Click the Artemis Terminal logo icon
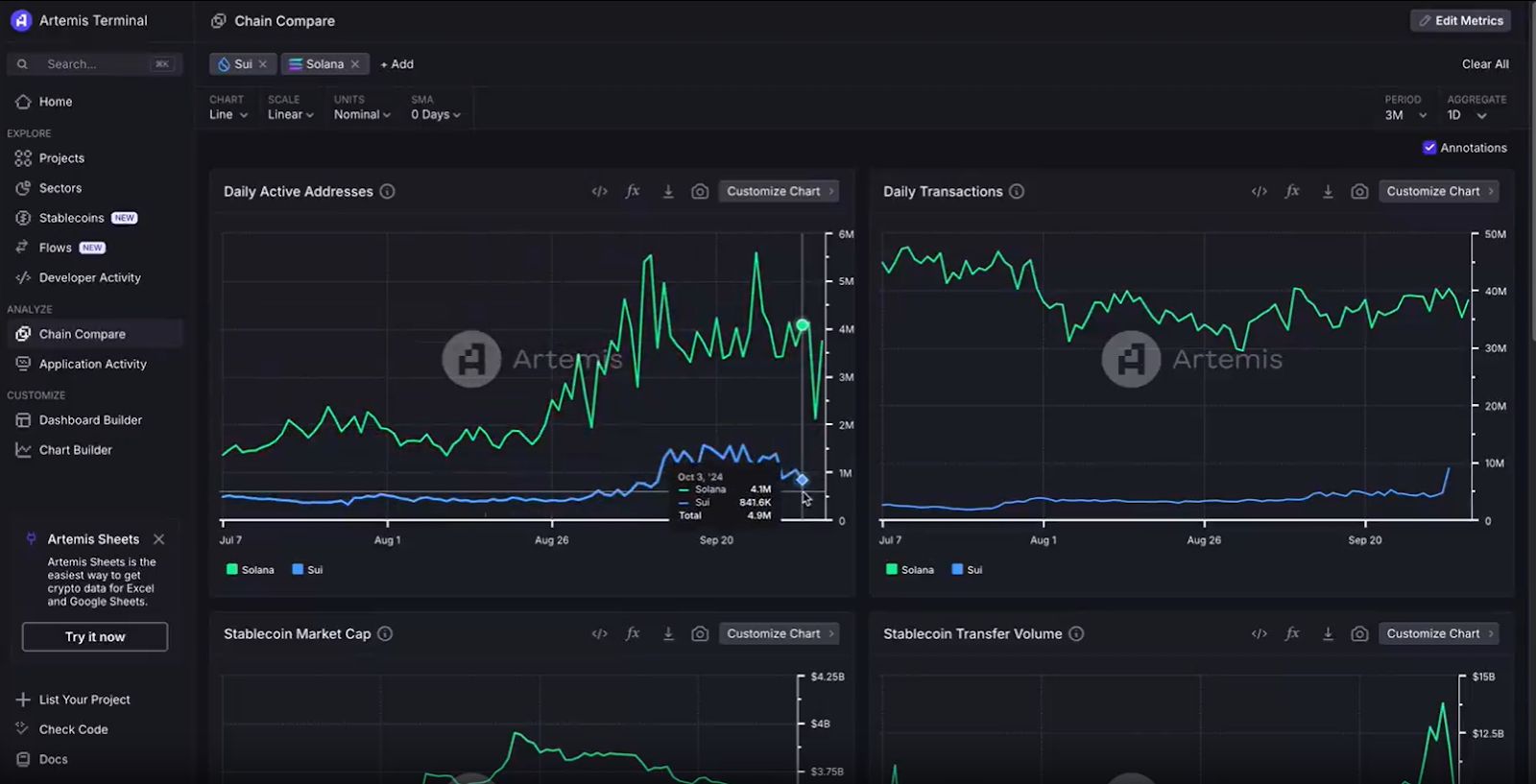The height and width of the screenshot is (784, 1536). [21, 20]
